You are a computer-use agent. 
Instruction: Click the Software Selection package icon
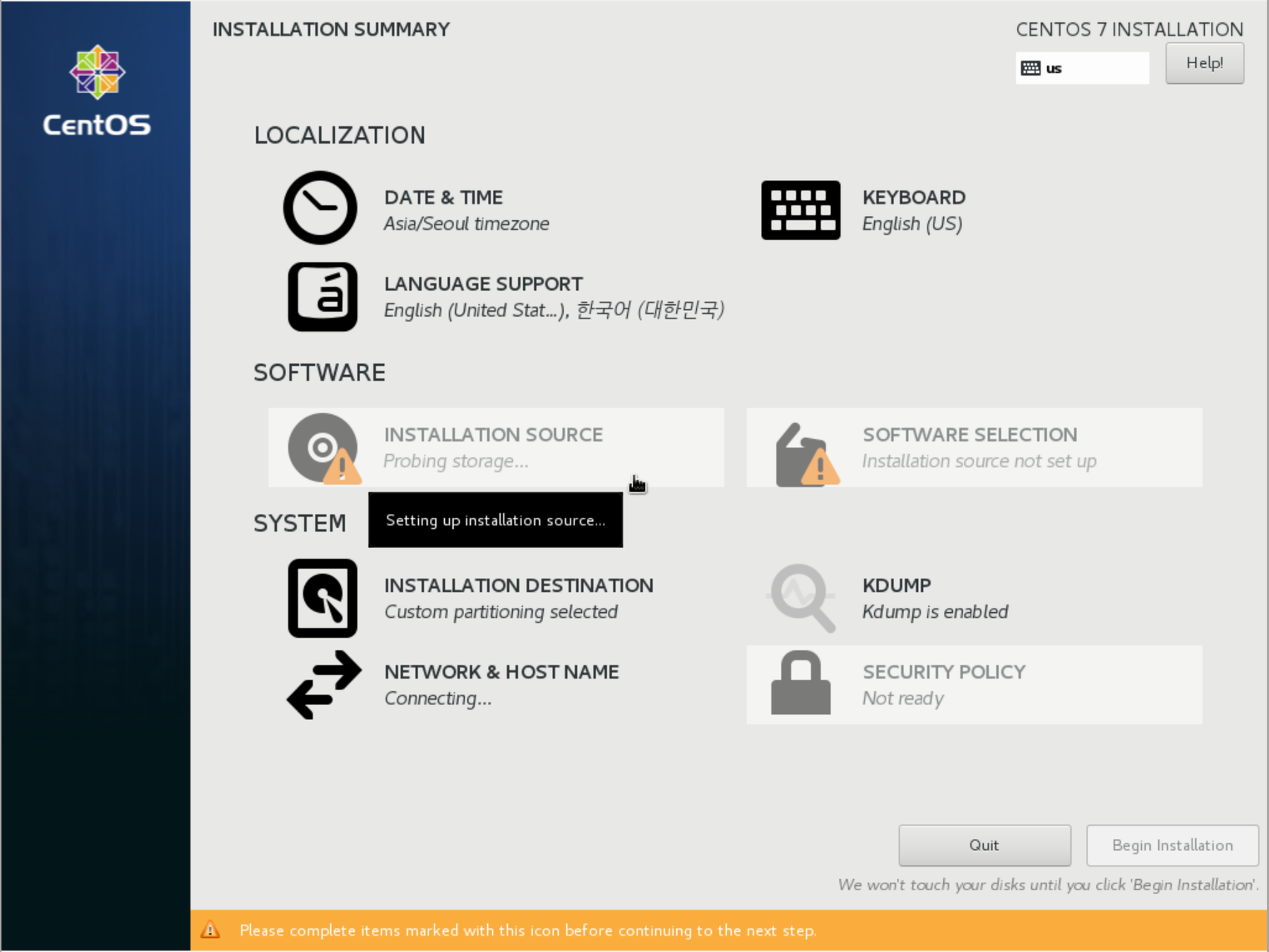pyautogui.click(x=806, y=455)
